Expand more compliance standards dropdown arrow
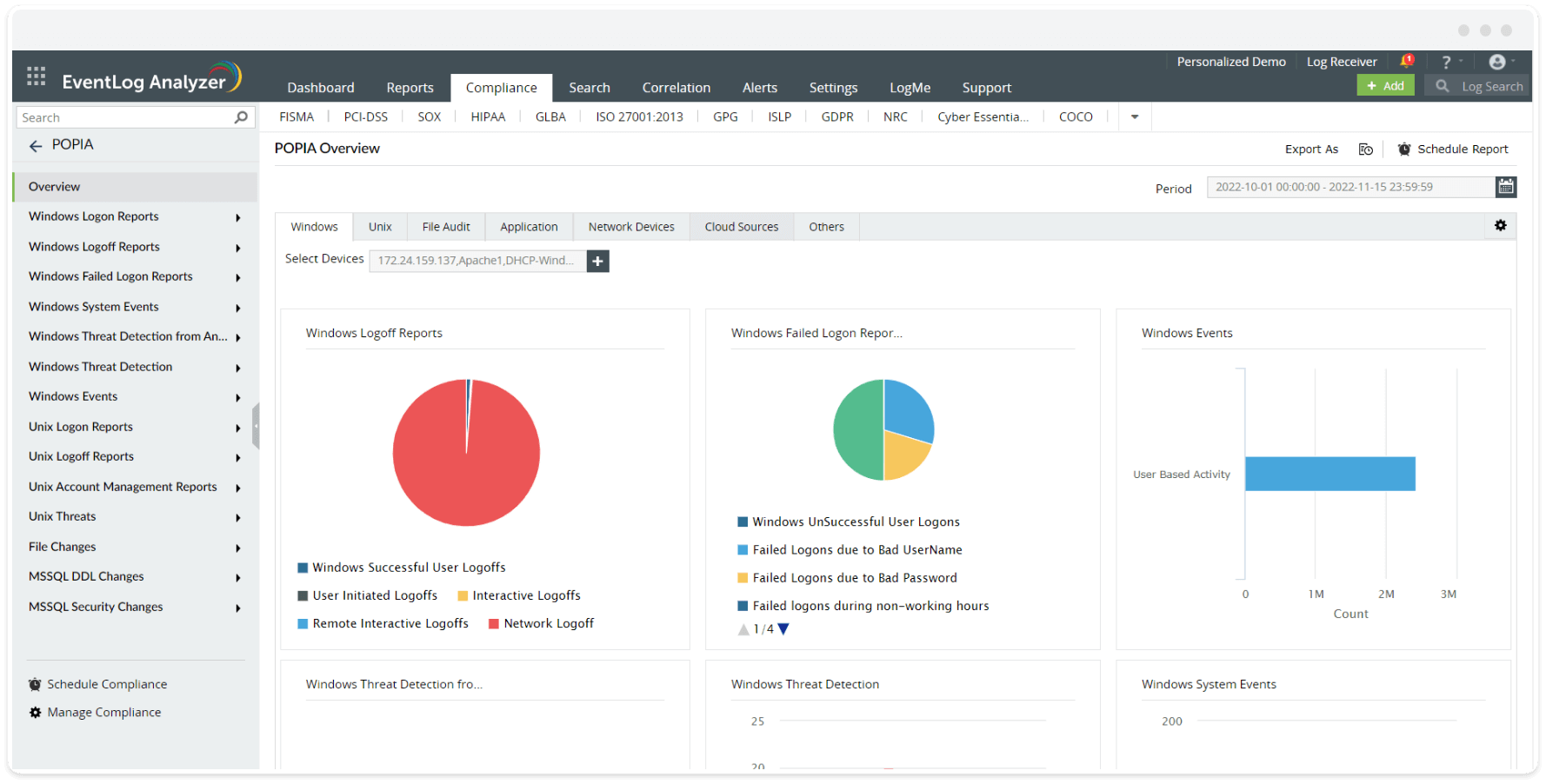 coord(1135,117)
